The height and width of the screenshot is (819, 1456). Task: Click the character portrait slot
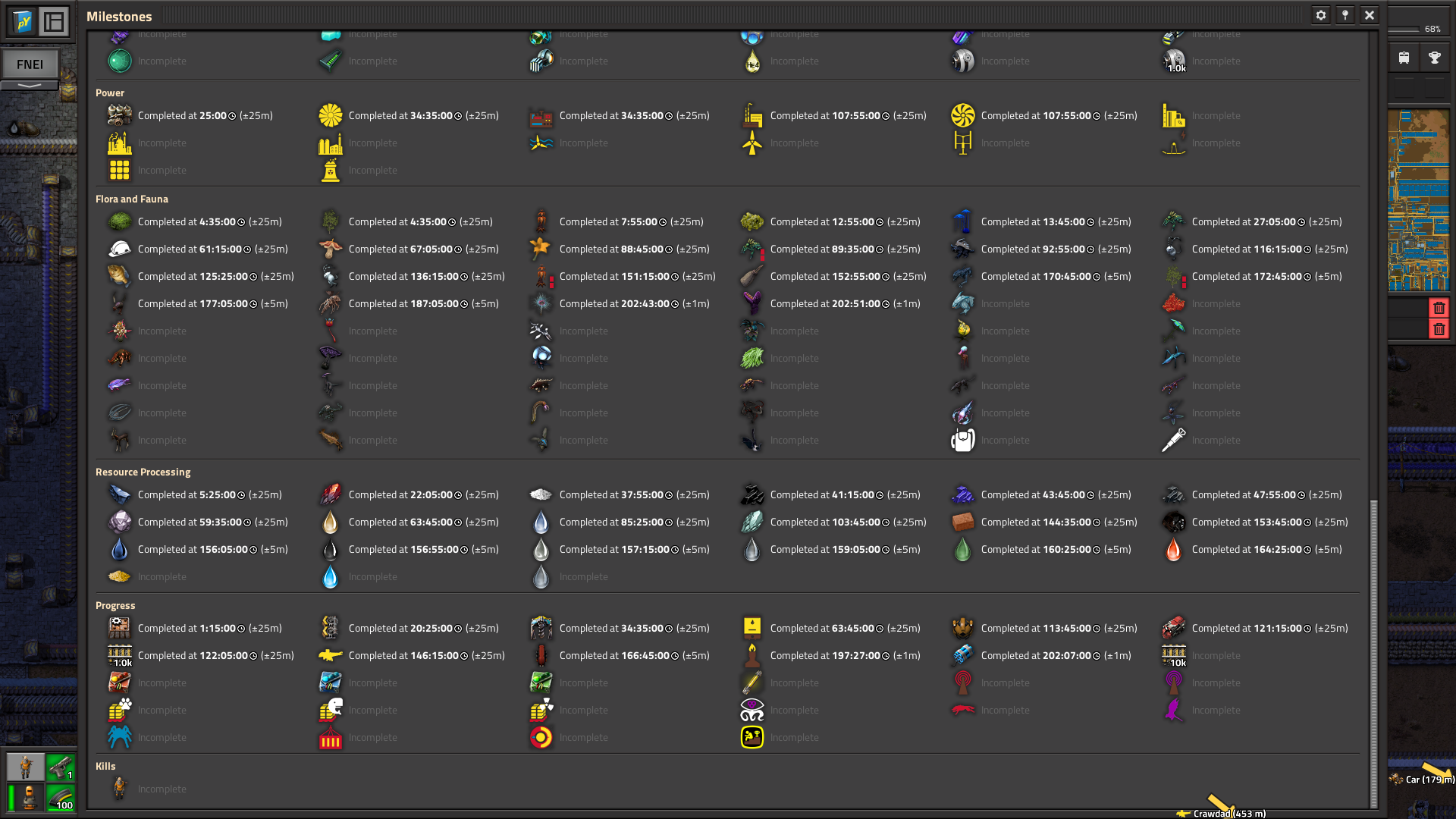[x=26, y=767]
